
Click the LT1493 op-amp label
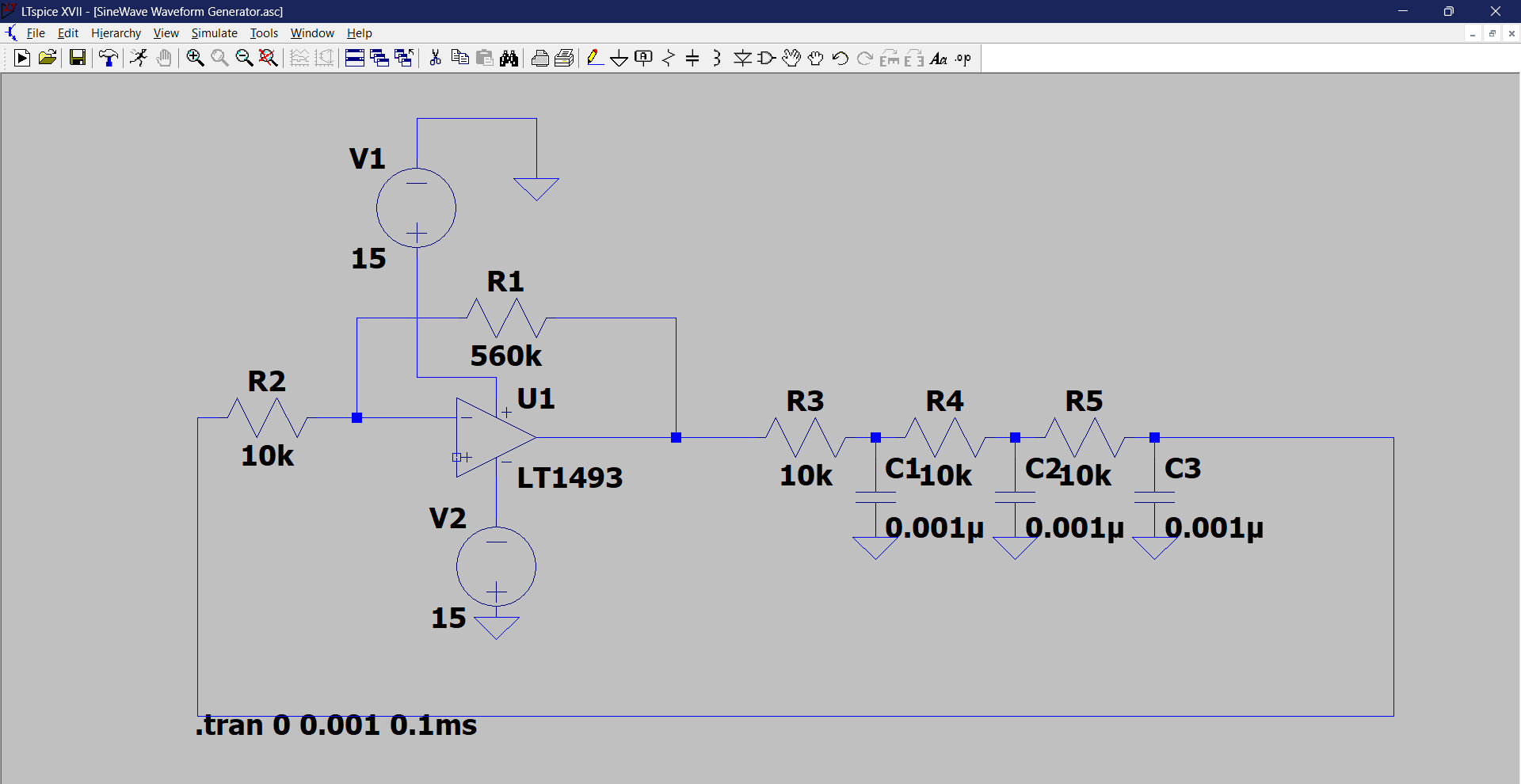click(x=570, y=478)
